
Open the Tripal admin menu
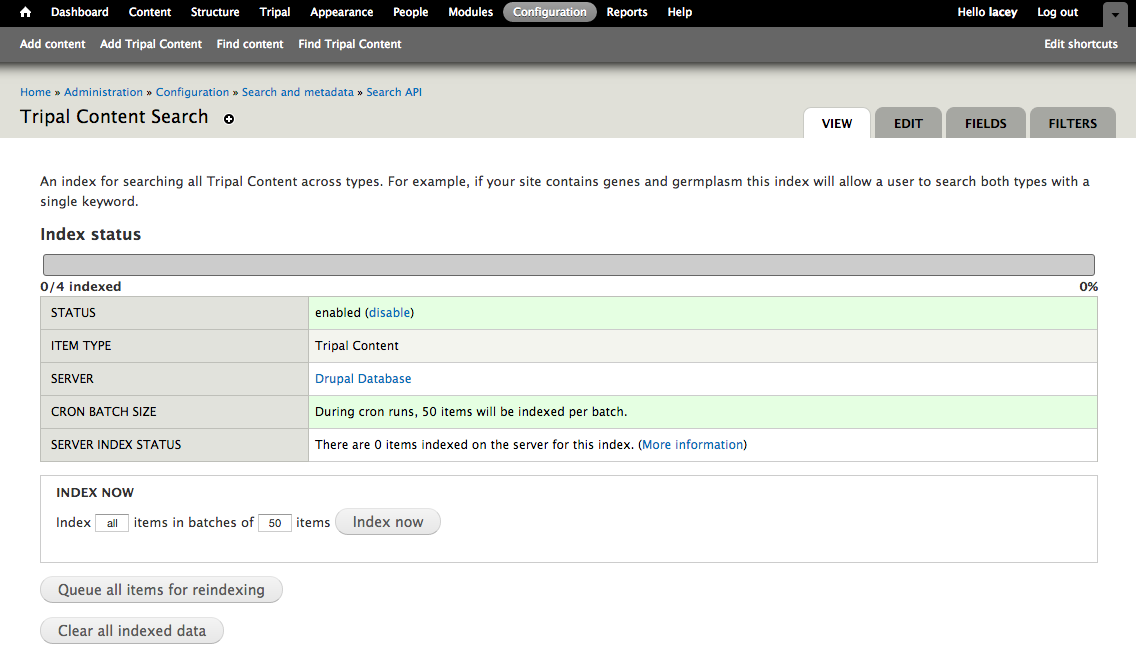pyautogui.click(x=274, y=12)
